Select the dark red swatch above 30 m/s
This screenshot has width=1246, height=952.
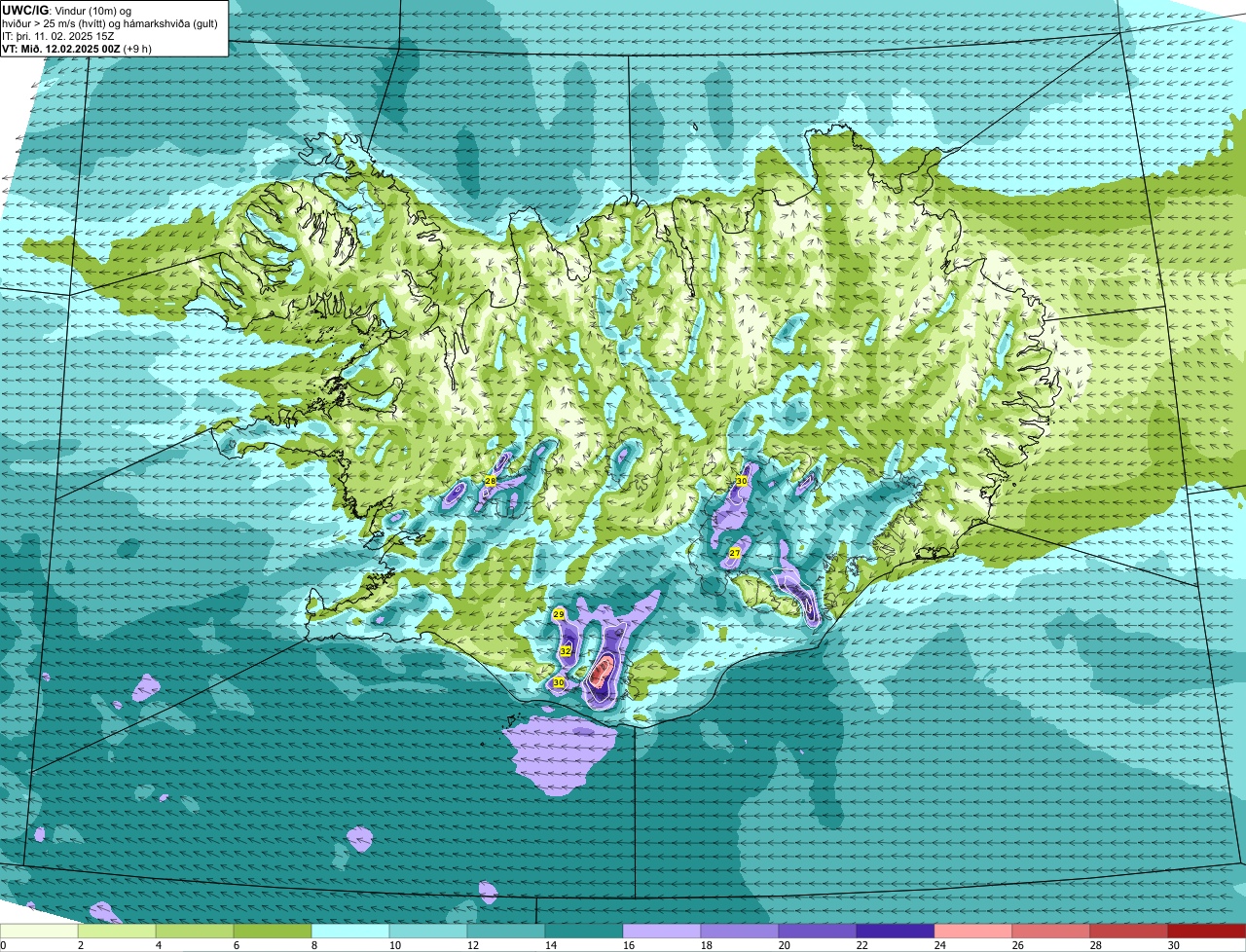[1207, 932]
